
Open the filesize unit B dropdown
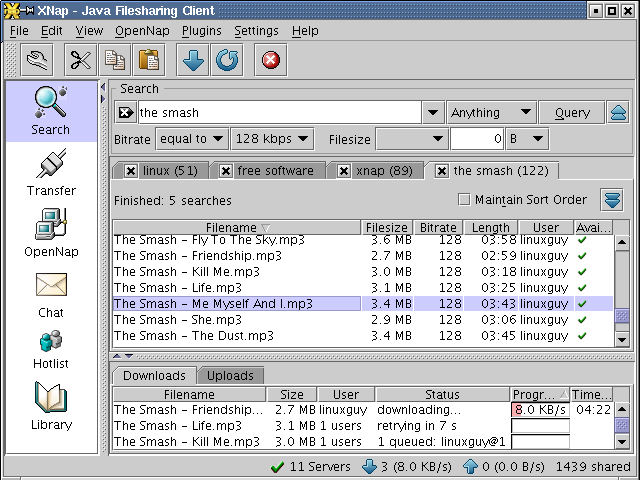pos(527,139)
